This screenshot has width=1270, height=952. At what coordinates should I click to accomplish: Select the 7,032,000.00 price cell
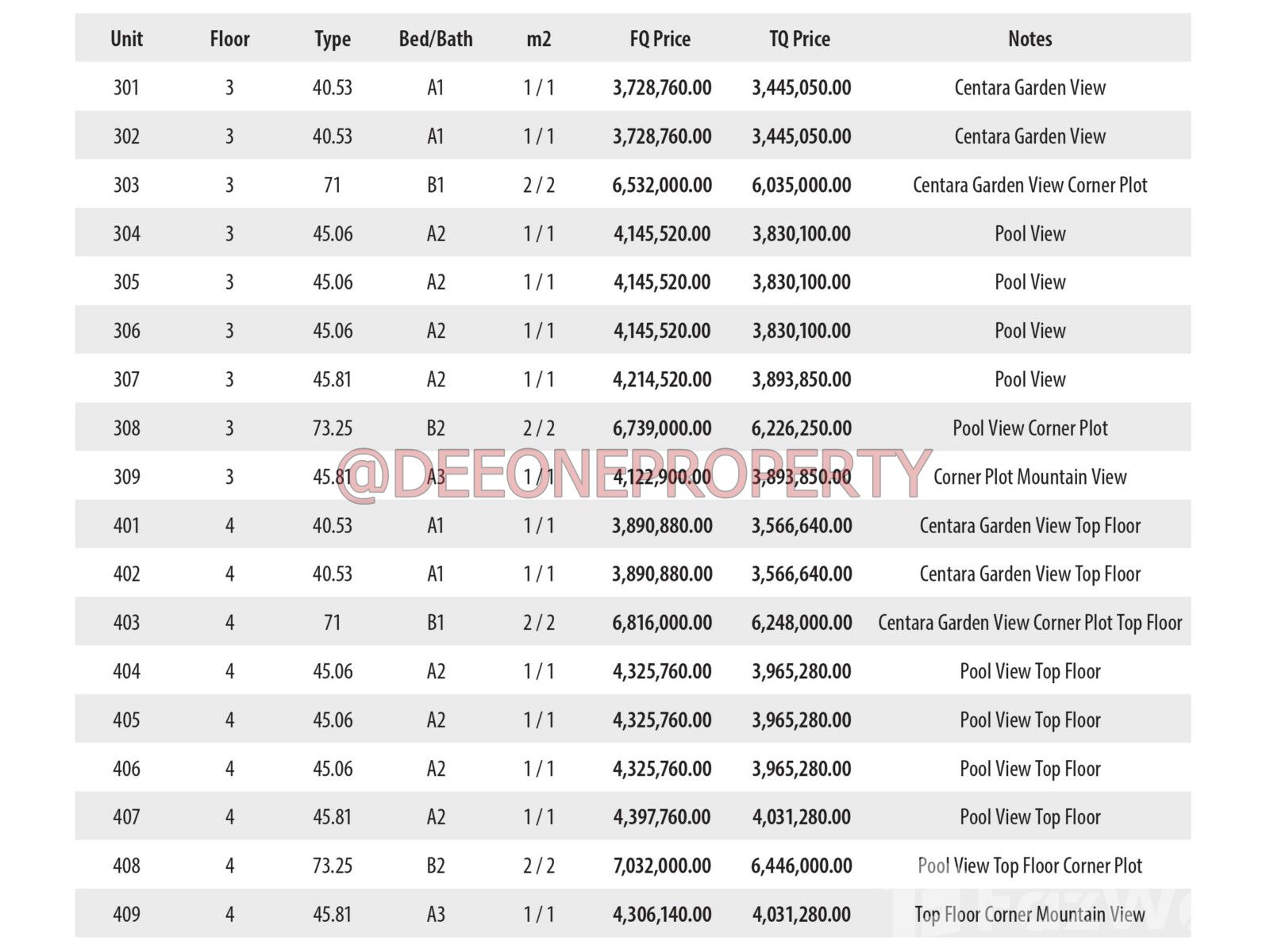(x=661, y=866)
